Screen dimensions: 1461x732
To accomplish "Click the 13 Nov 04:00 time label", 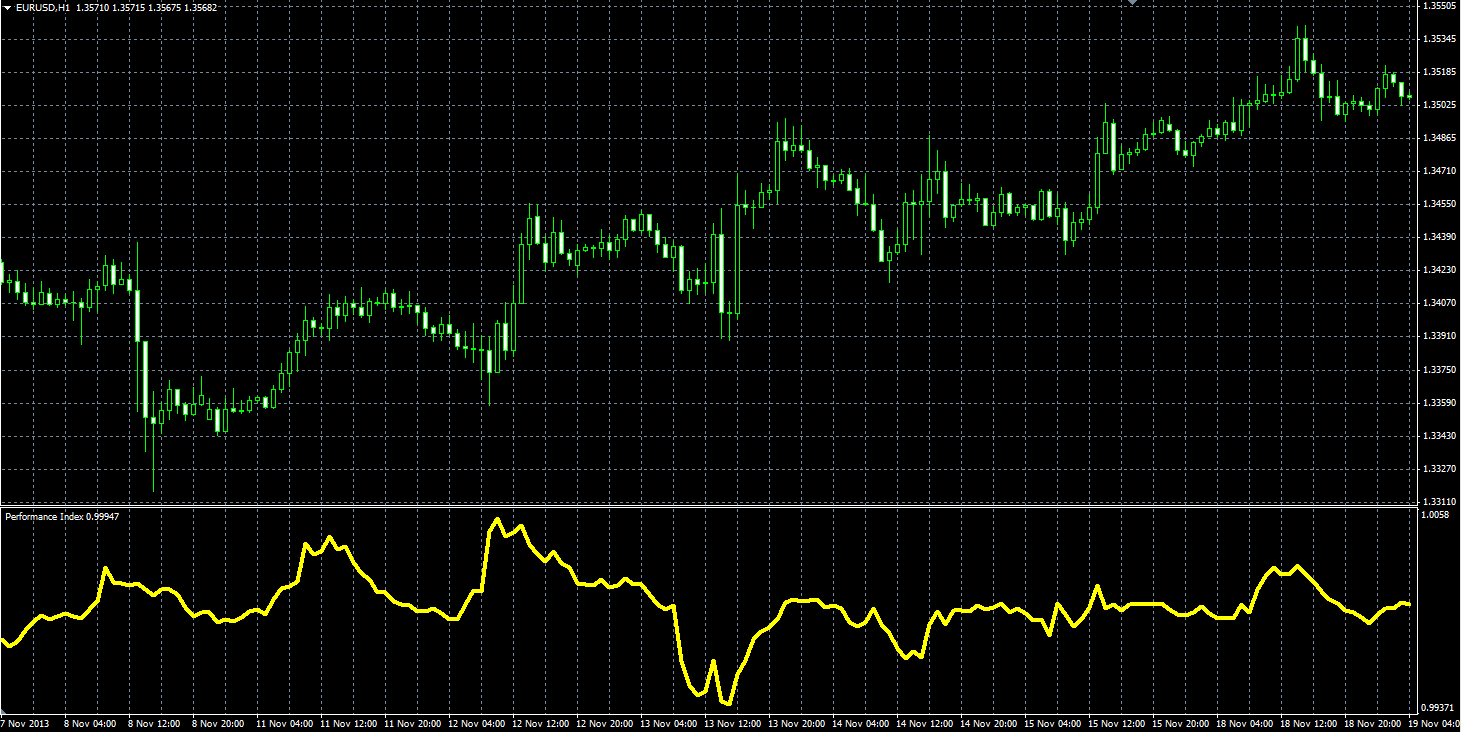I will click(x=670, y=723).
